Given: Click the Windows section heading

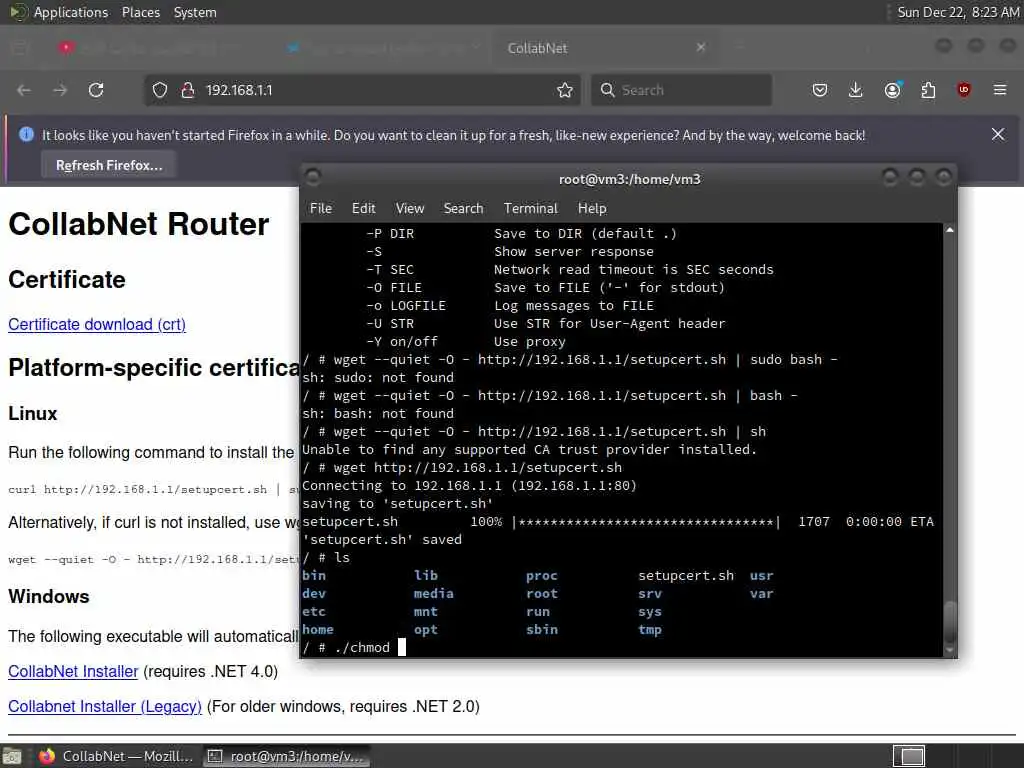Looking at the screenshot, I should pos(49,596).
